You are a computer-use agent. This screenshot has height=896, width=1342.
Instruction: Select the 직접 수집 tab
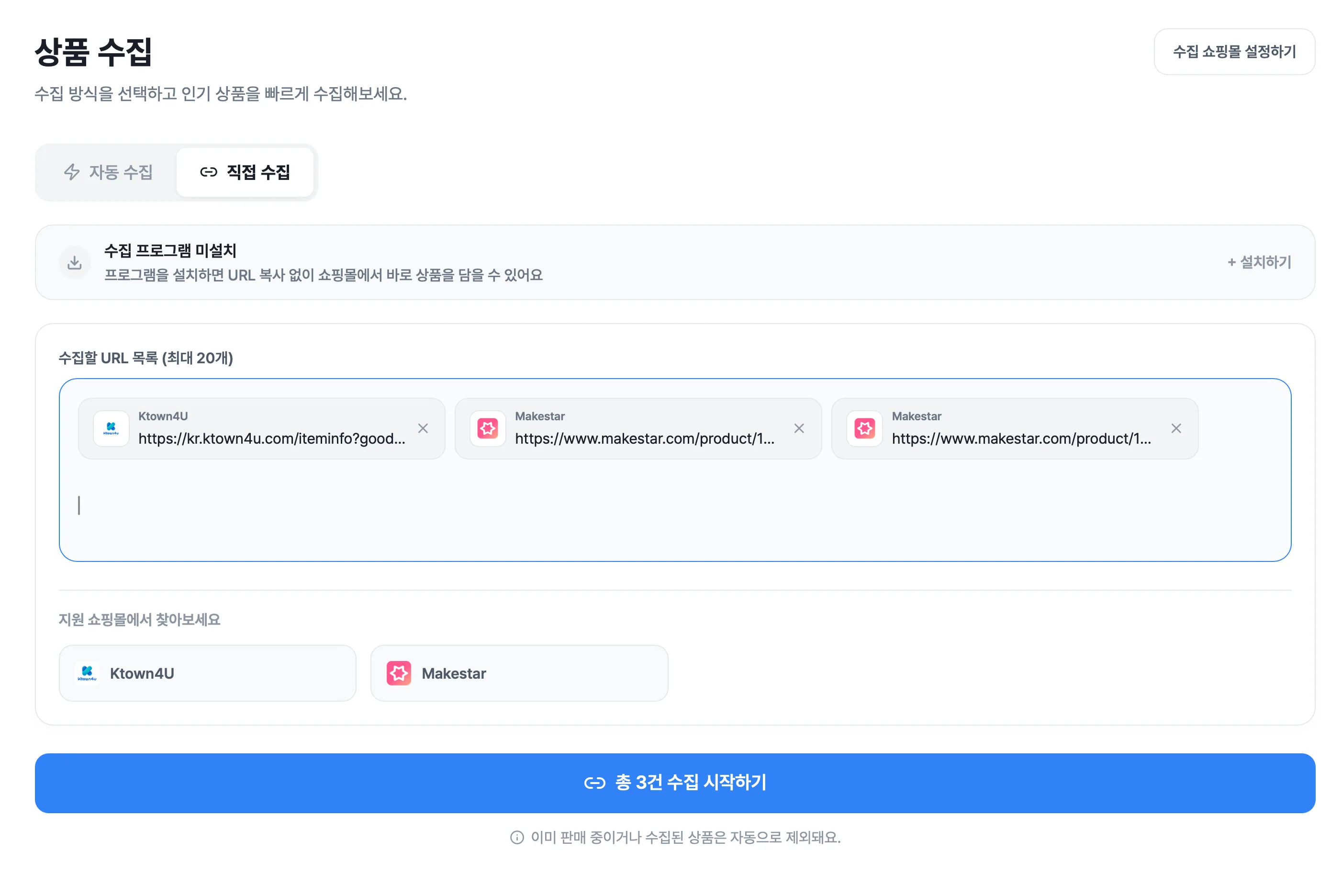point(245,172)
